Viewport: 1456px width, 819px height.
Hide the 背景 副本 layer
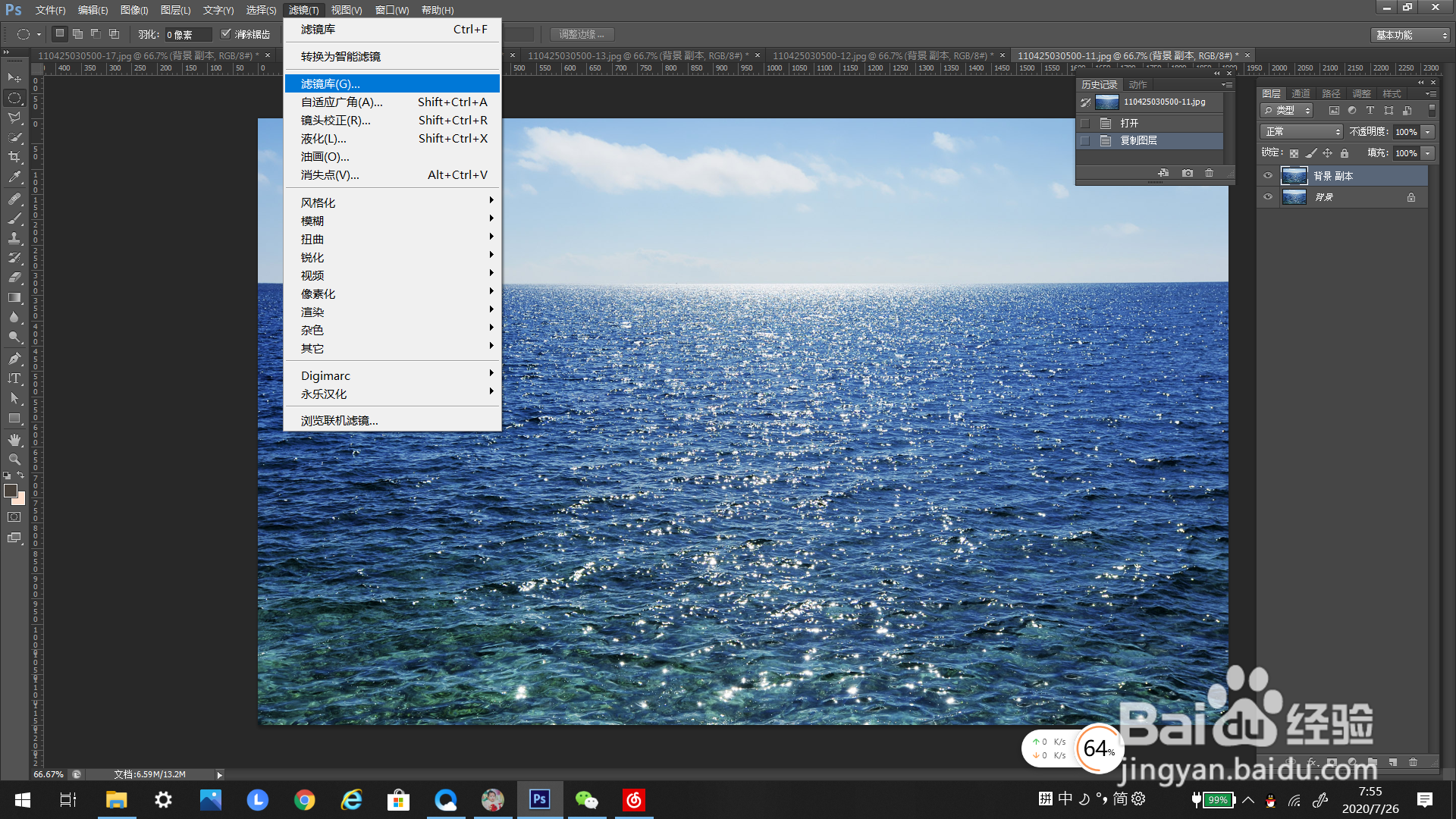tap(1268, 176)
